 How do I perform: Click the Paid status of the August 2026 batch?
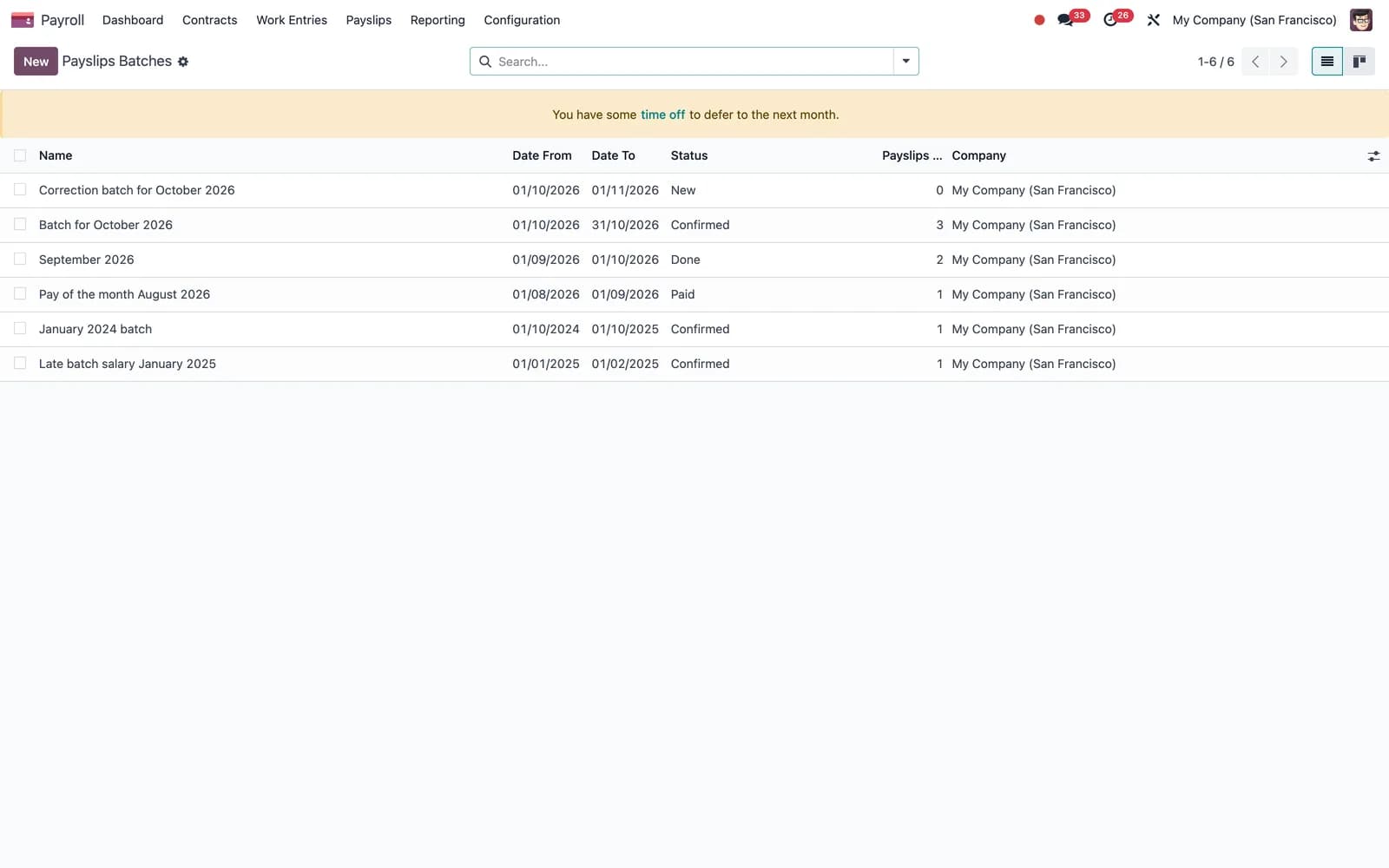682,294
